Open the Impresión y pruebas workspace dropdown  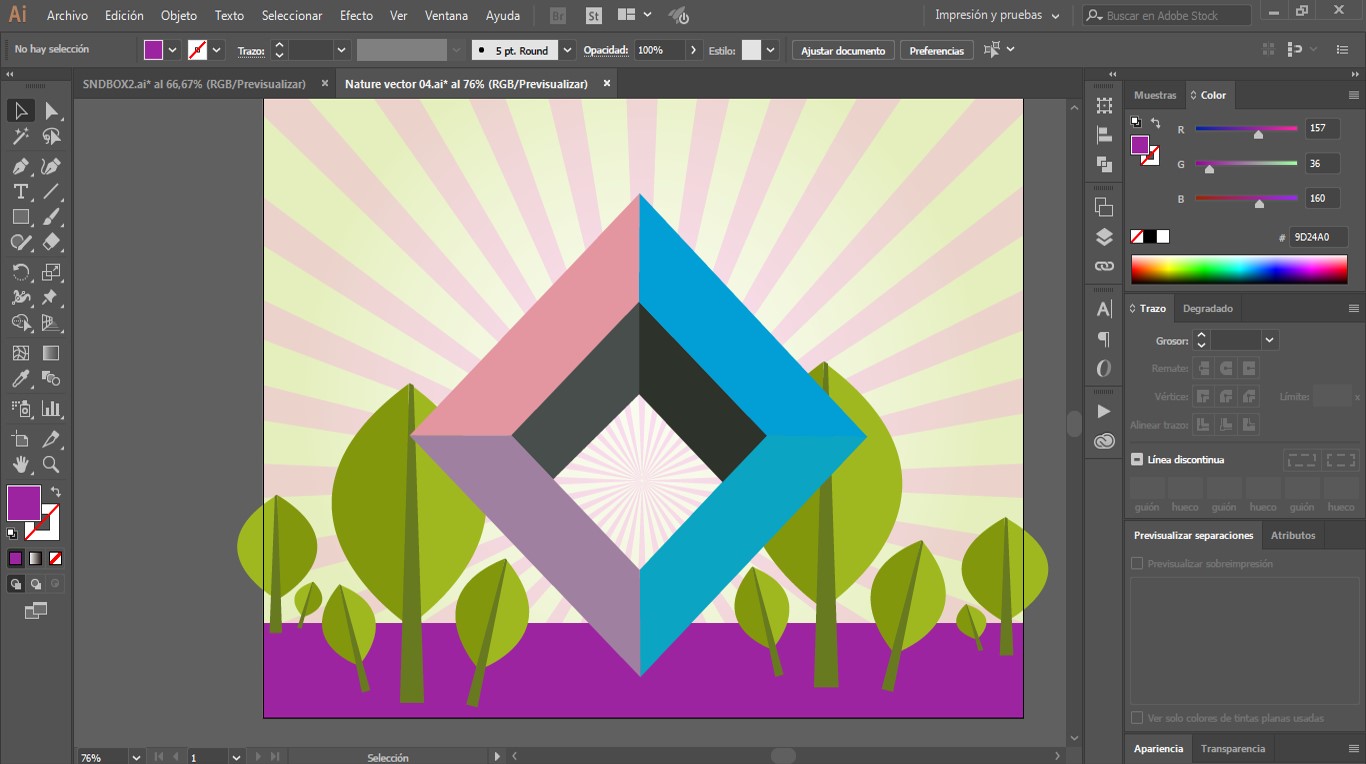pos(996,15)
